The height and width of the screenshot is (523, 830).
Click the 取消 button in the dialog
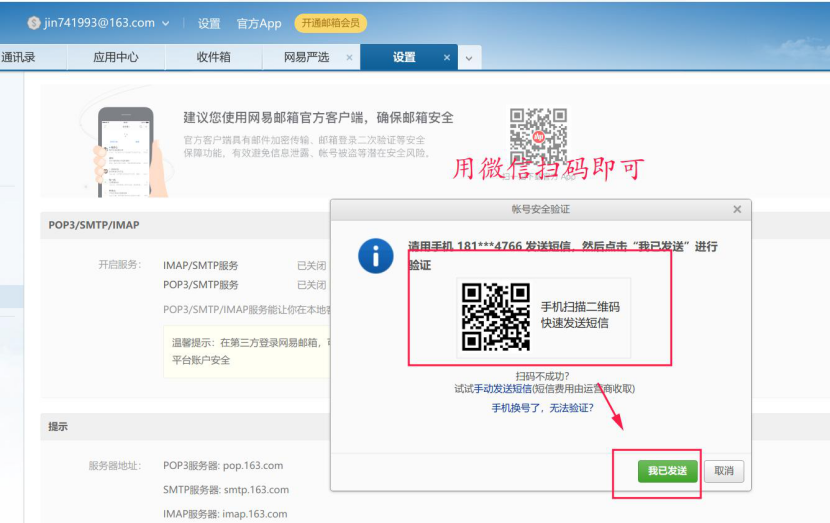point(724,471)
